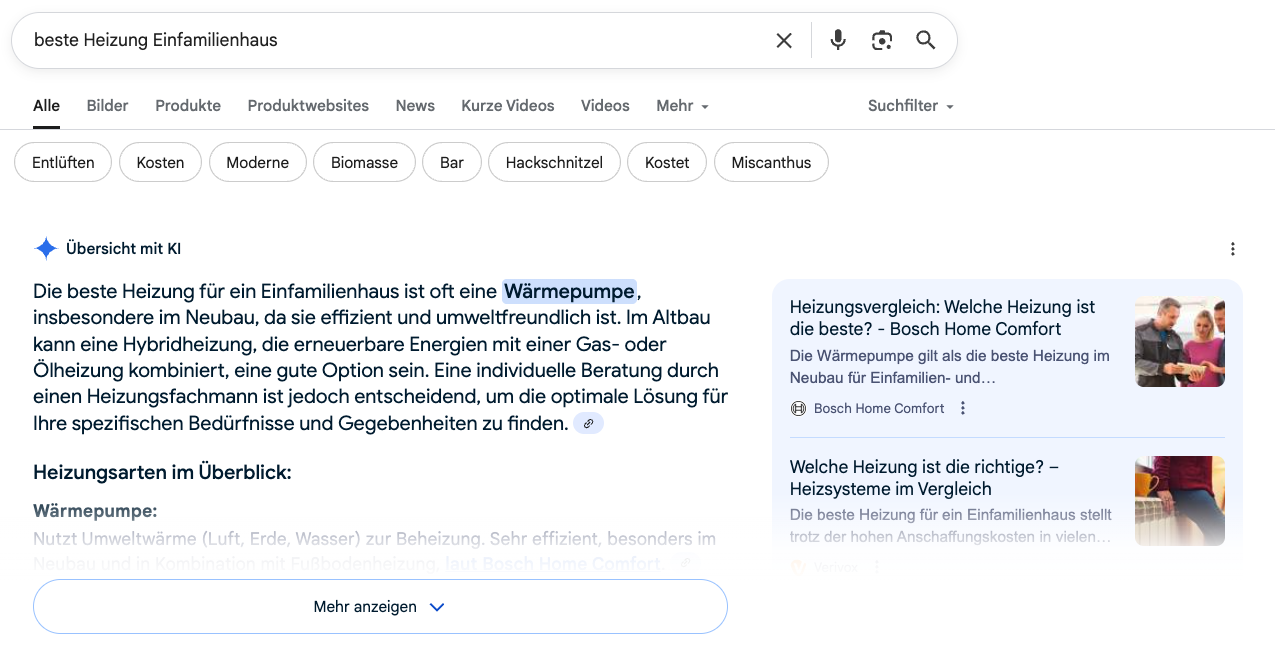Image resolution: width=1275 pixels, height=652 pixels.
Task: Start voice search with the microphone icon
Action: (838, 40)
